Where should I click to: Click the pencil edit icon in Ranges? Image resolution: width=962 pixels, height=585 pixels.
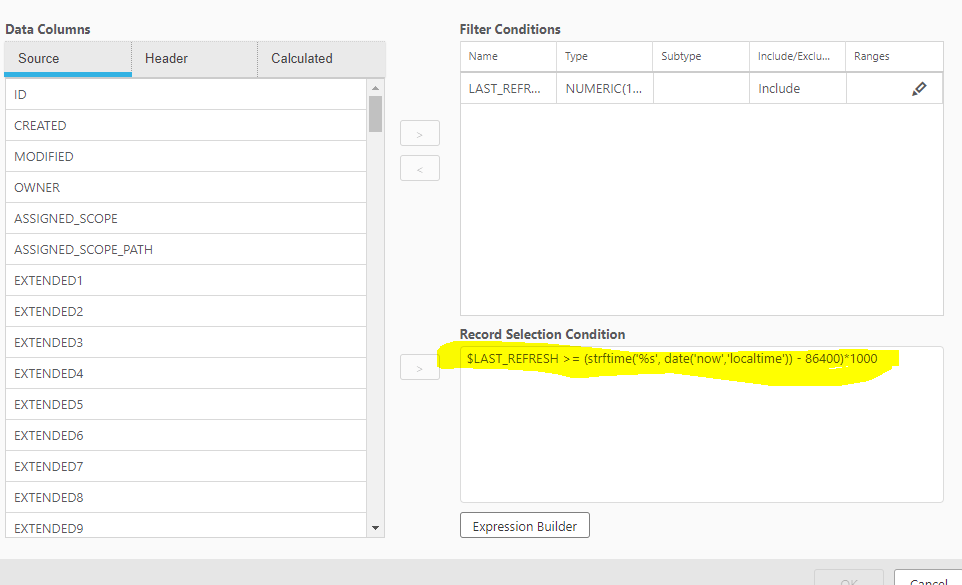(919, 89)
